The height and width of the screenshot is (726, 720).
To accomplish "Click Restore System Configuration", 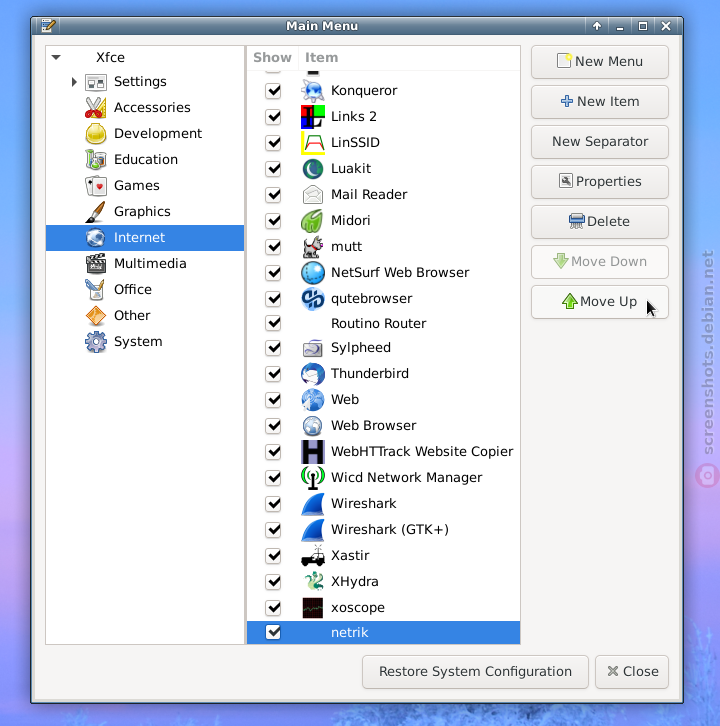I will pos(475,671).
